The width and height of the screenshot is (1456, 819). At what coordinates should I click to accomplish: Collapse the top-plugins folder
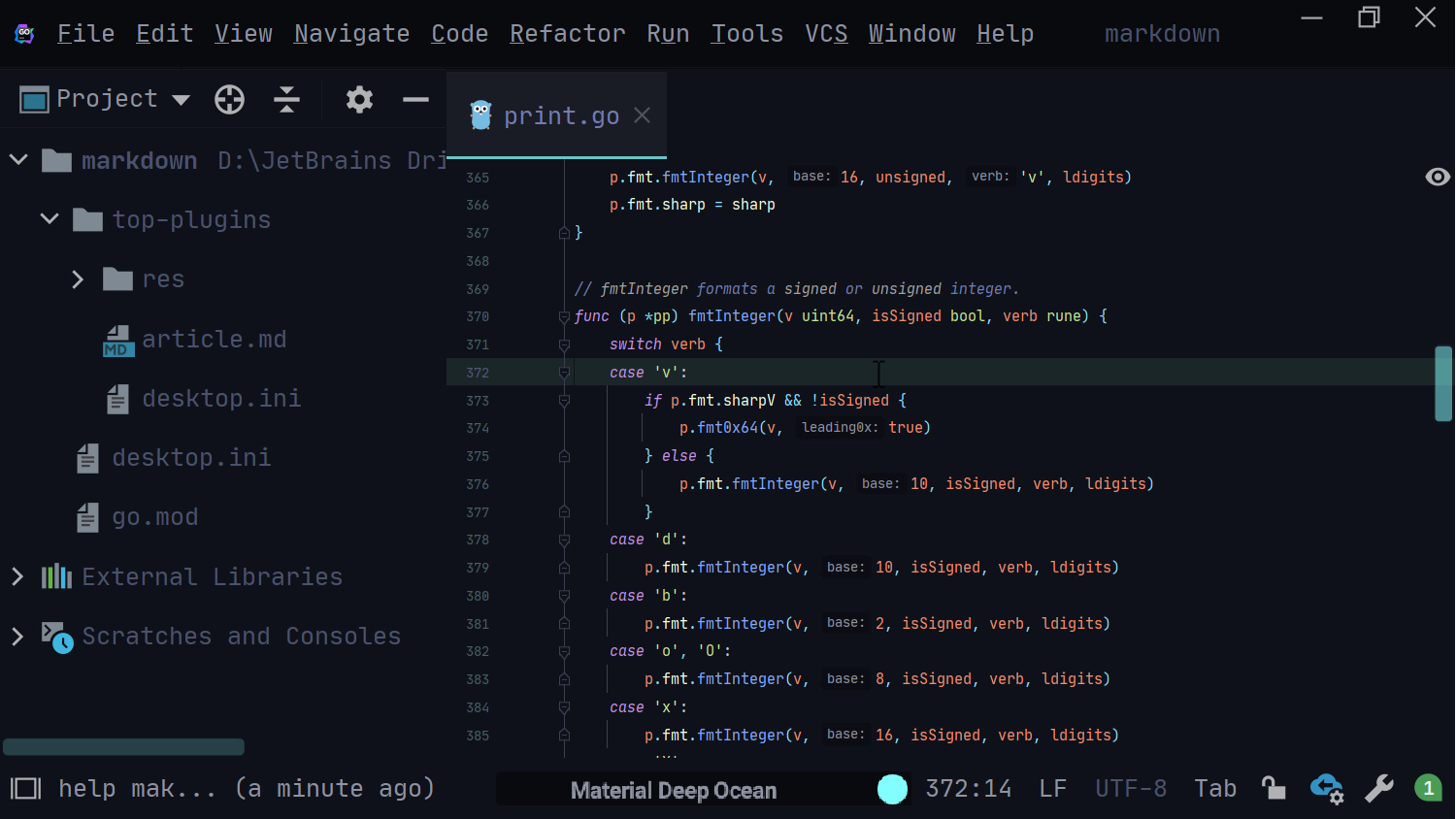[50, 219]
